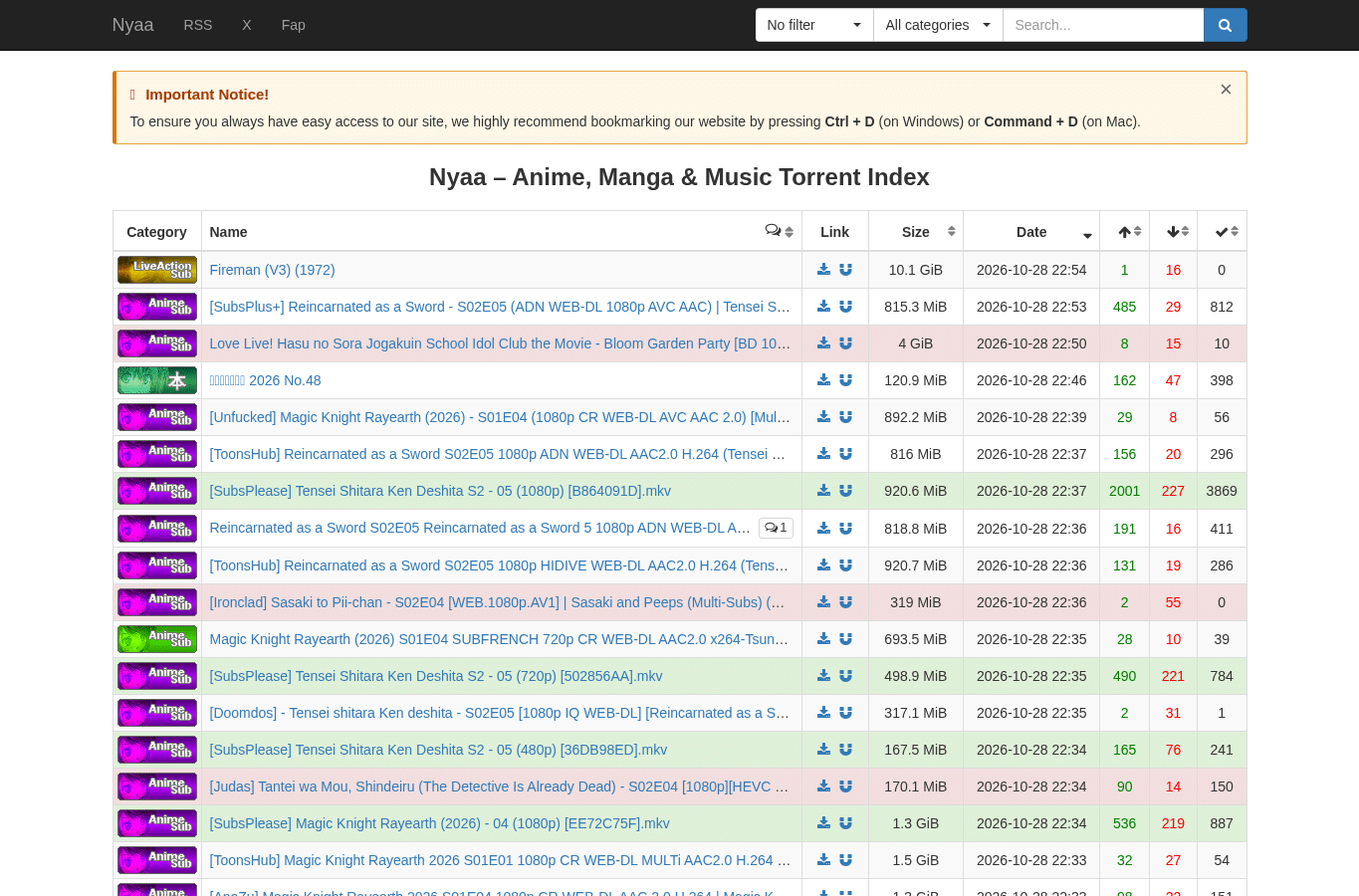Sort table by comments column

coord(780,231)
